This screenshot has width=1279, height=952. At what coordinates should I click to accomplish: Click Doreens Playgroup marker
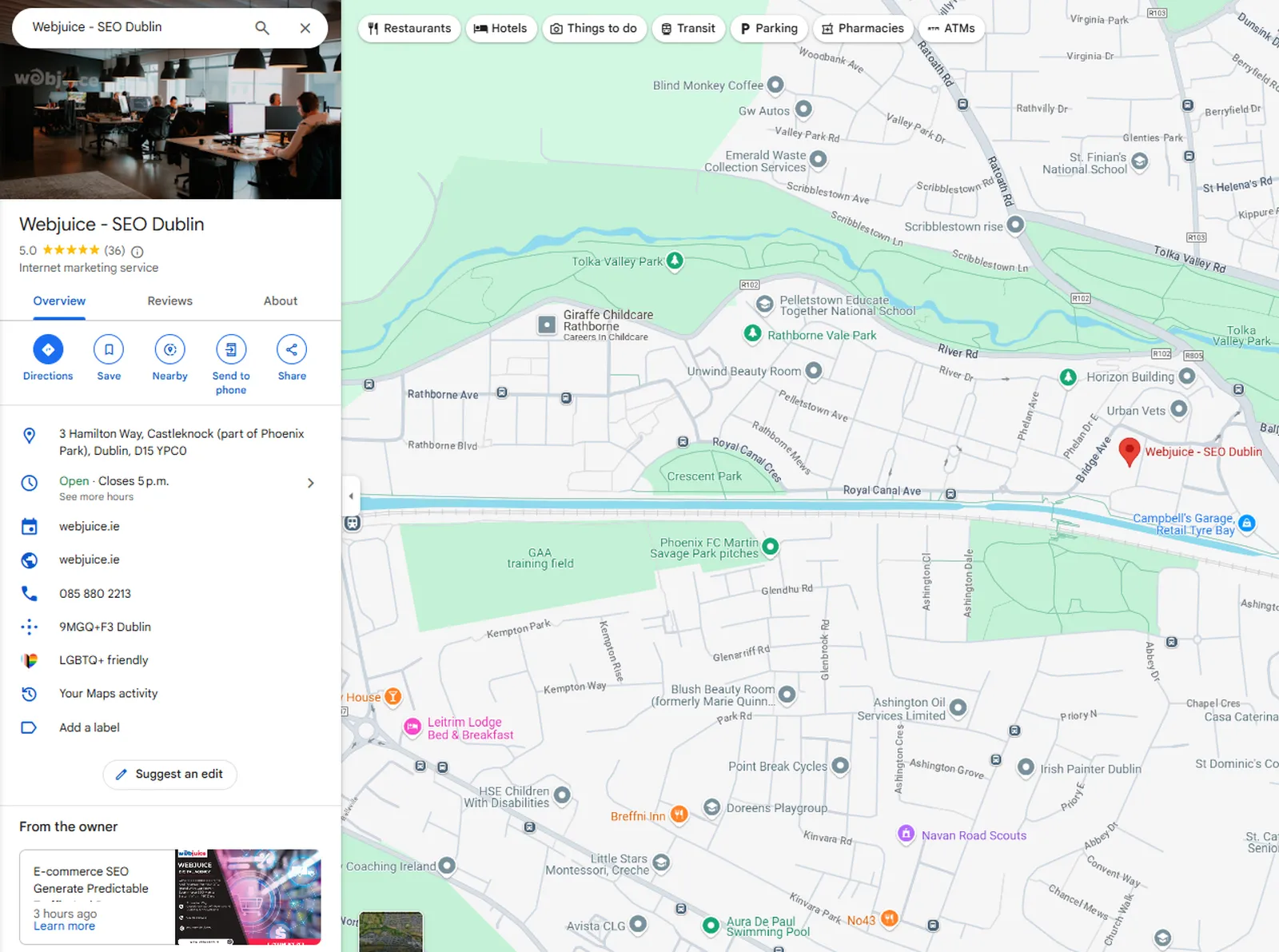pos(712,807)
